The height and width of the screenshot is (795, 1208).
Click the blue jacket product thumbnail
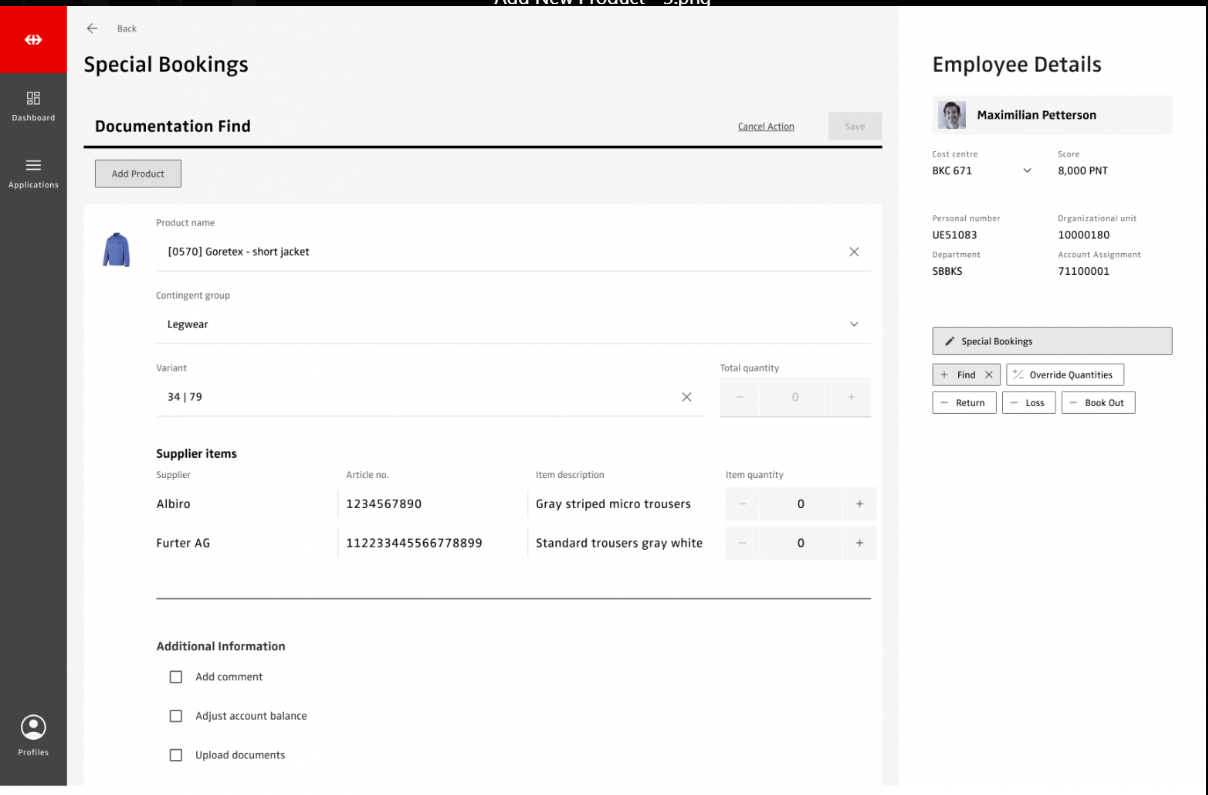116,250
